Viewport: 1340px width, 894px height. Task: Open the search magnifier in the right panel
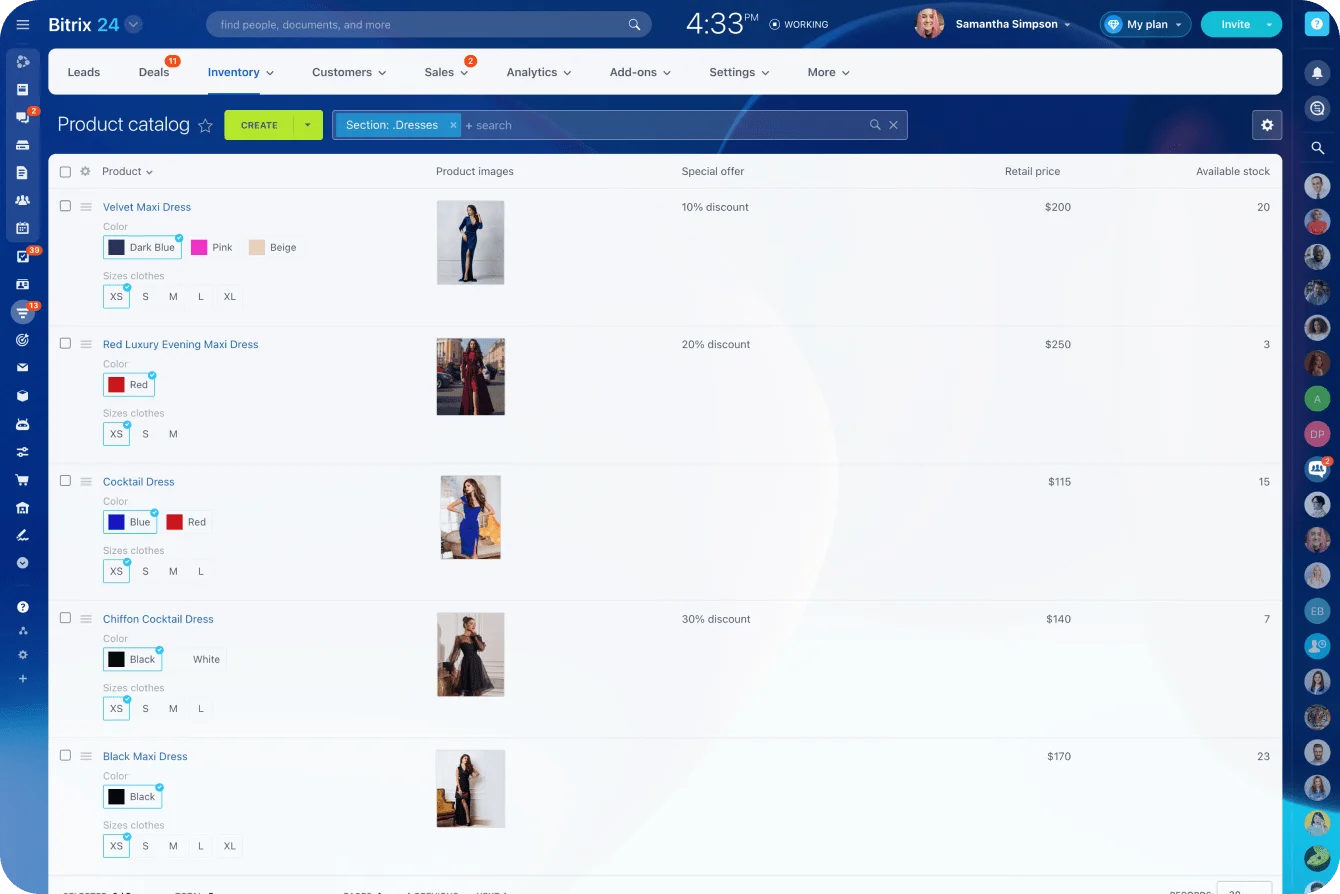(x=1317, y=148)
